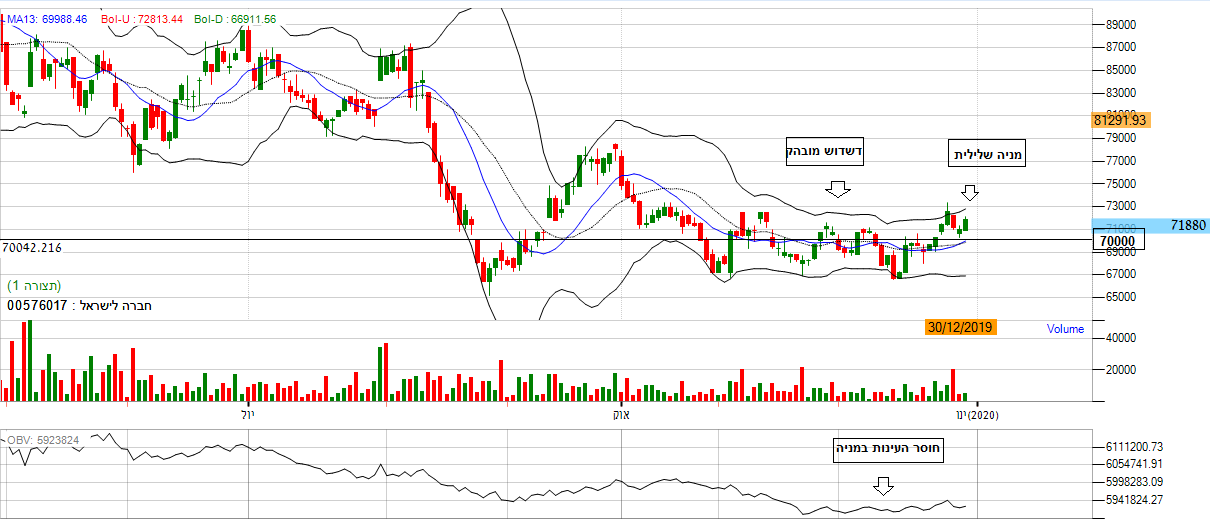Select the 'מניה שלילית' annotation box
This screenshot has height=526, width=1210.
[x=987, y=154]
